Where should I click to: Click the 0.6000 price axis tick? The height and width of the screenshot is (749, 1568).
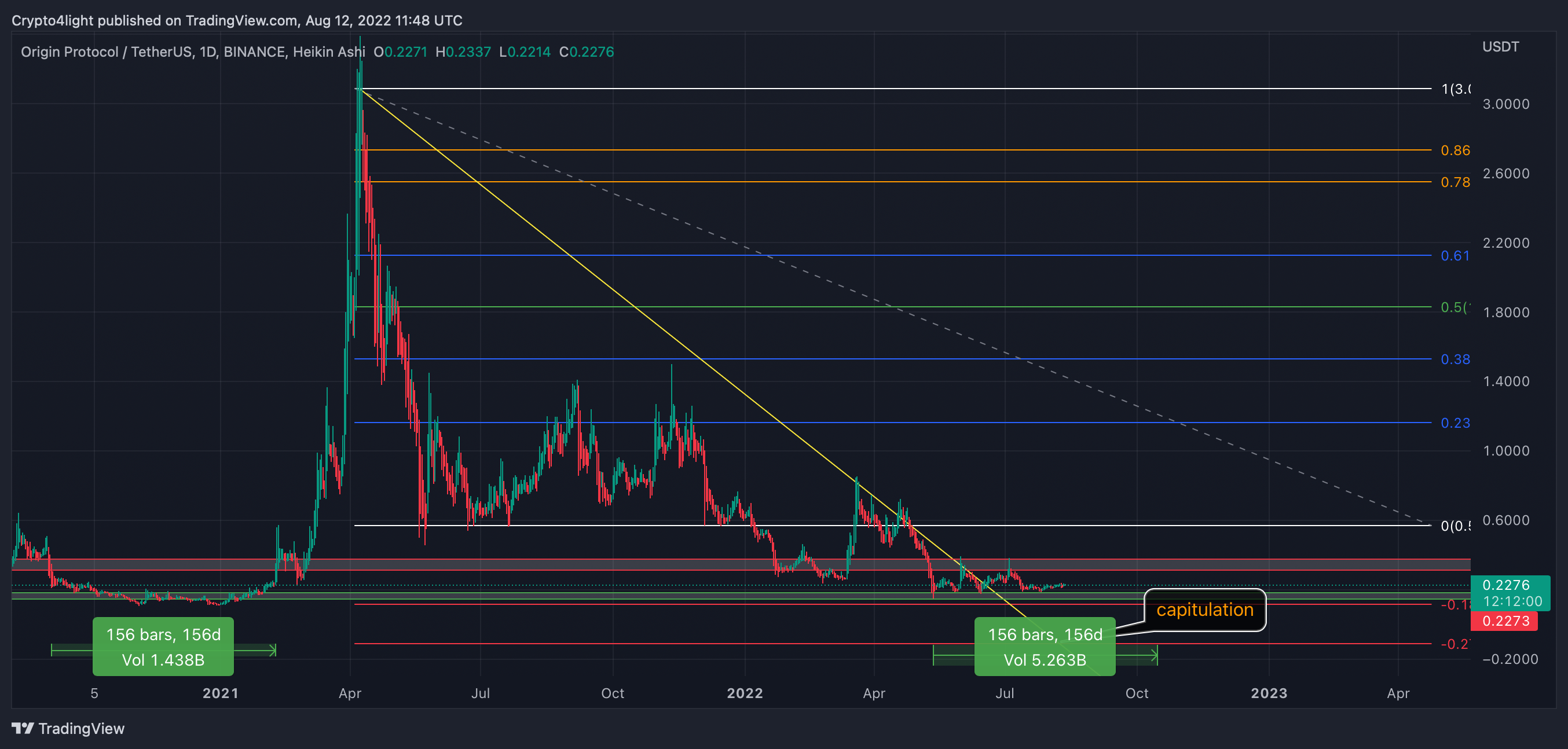tap(1506, 520)
